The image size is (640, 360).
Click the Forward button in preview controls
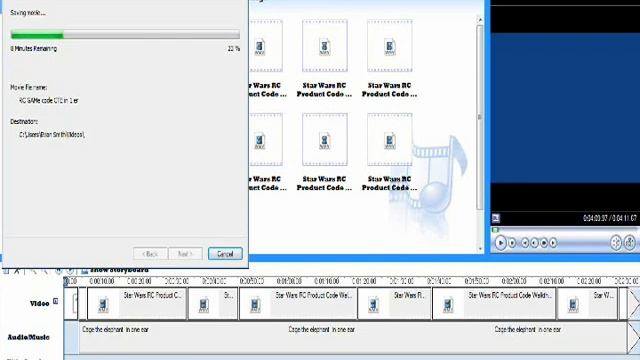coord(553,243)
